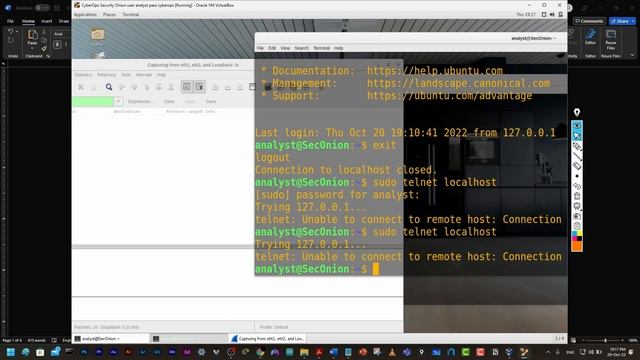Open Wireshark Tools menu
Image resolution: width=640 pixels, height=360 pixels.
126,75
